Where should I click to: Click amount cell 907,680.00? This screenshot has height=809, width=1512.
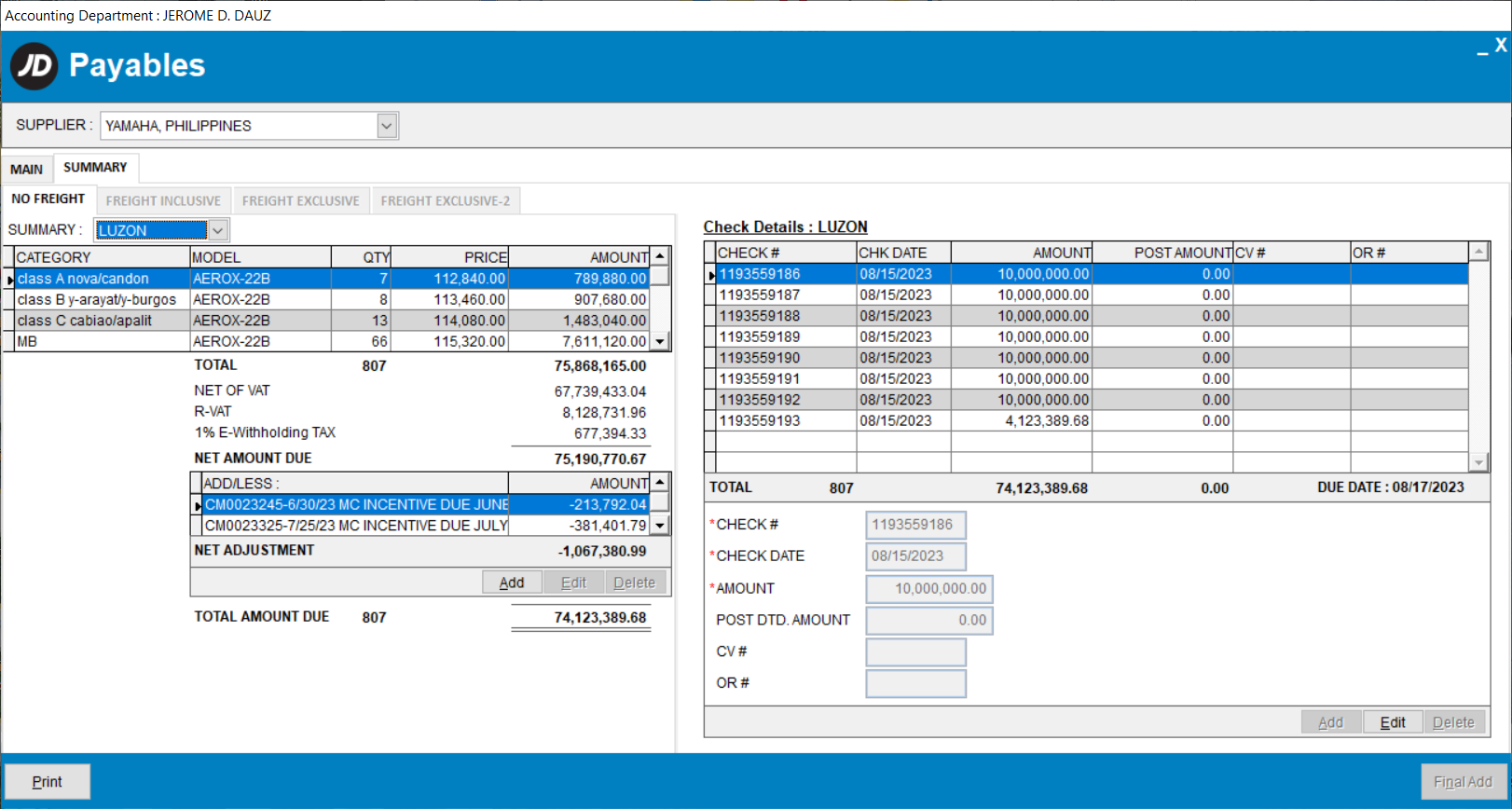[579, 299]
